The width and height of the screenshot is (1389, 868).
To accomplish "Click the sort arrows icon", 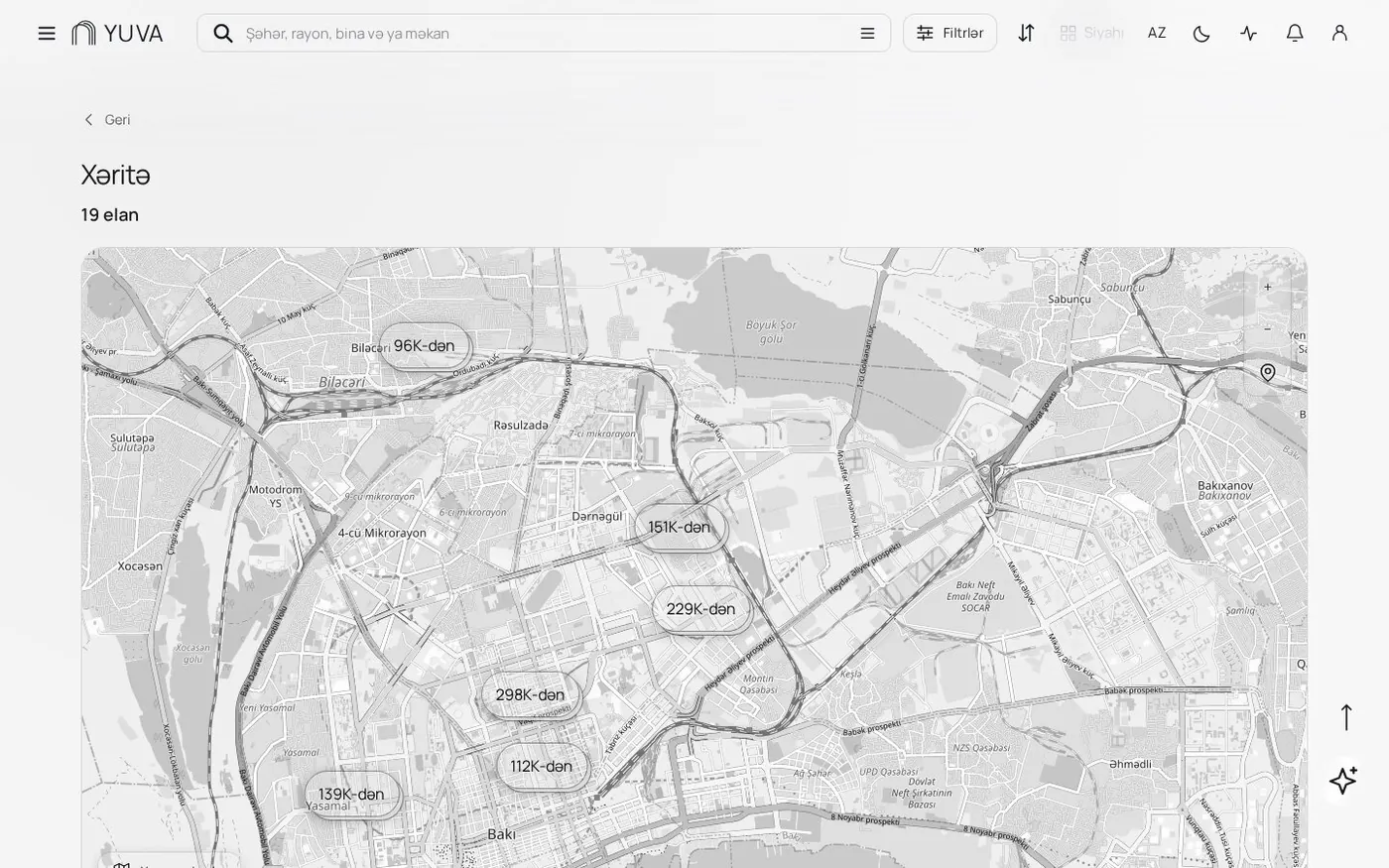I will click(1026, 33).
